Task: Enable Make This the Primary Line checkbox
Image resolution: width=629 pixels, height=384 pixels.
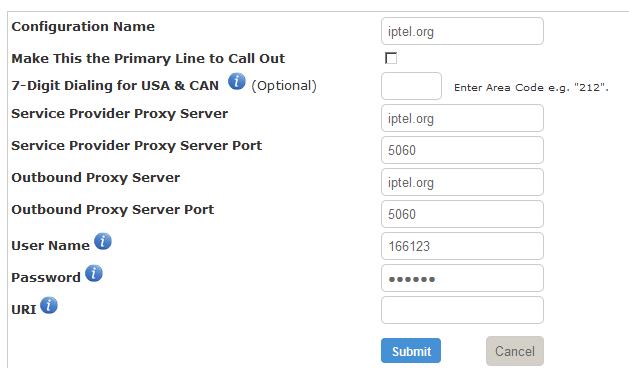Action: click(391, 58)
